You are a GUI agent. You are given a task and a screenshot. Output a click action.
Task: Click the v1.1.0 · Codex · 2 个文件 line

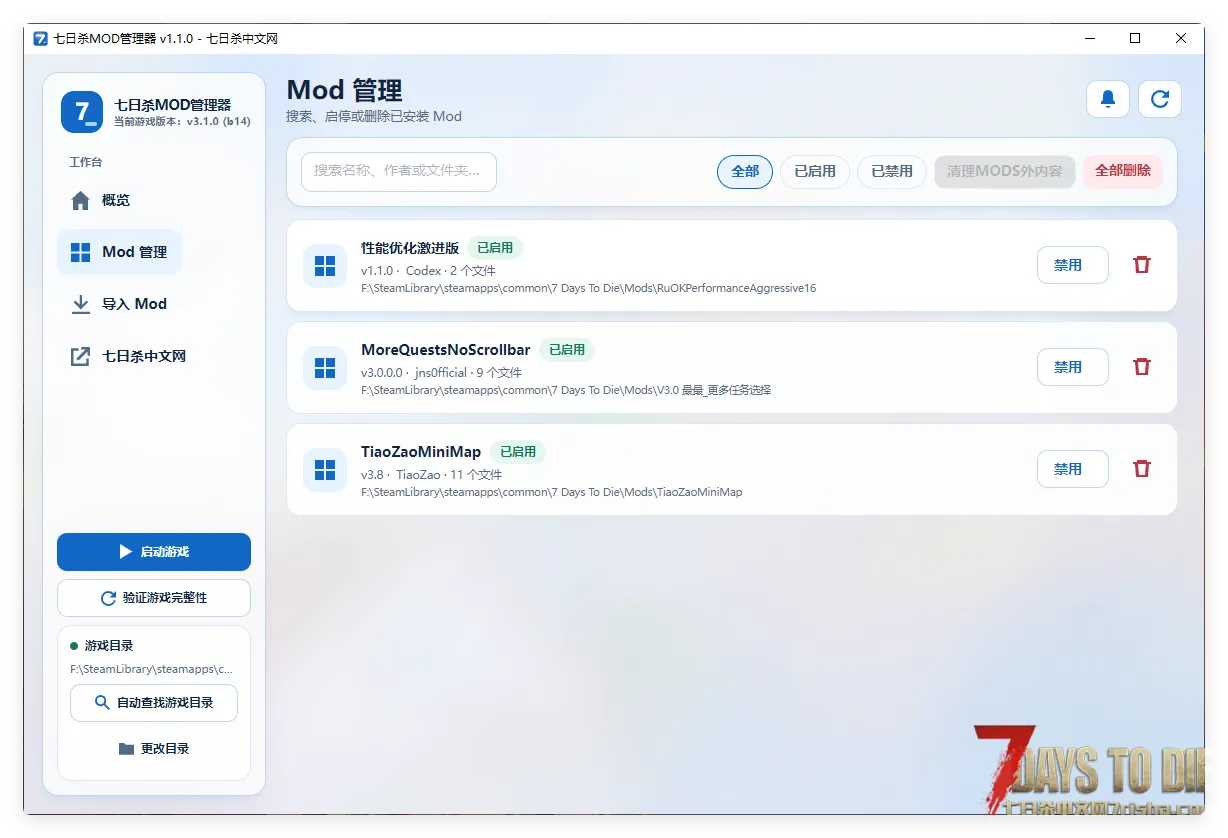(428, 271)
